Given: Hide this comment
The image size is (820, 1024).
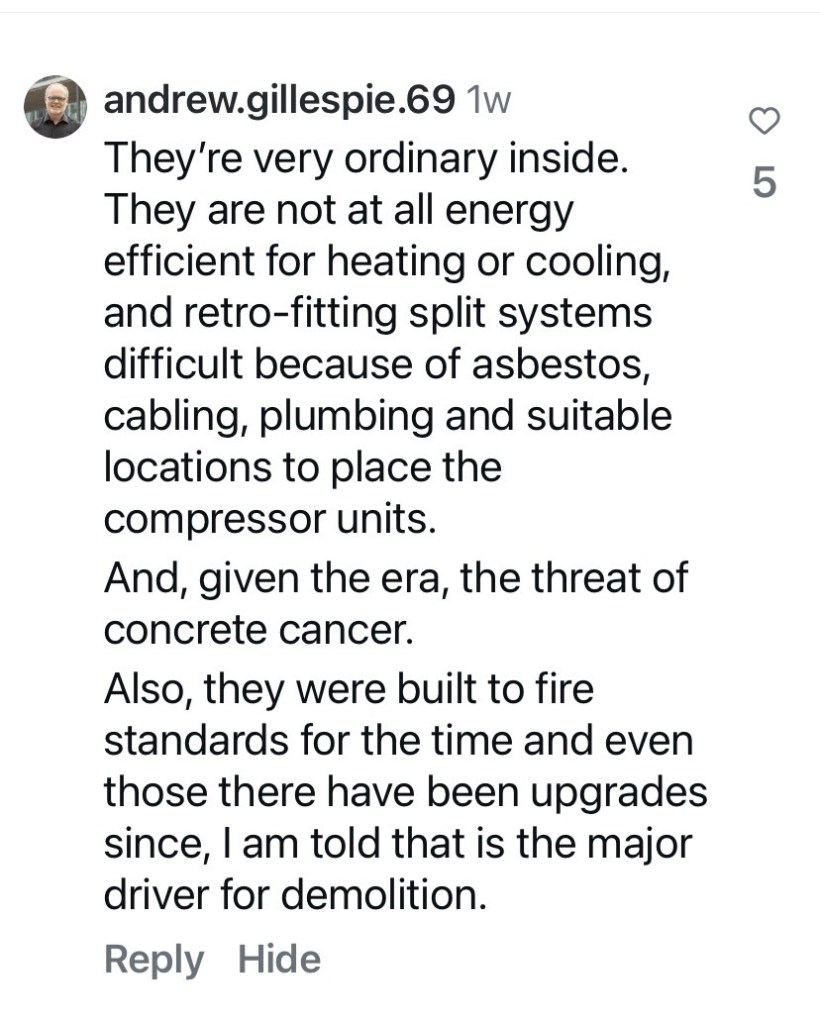Looking at the screenshot, I should [x=280, y=960].
